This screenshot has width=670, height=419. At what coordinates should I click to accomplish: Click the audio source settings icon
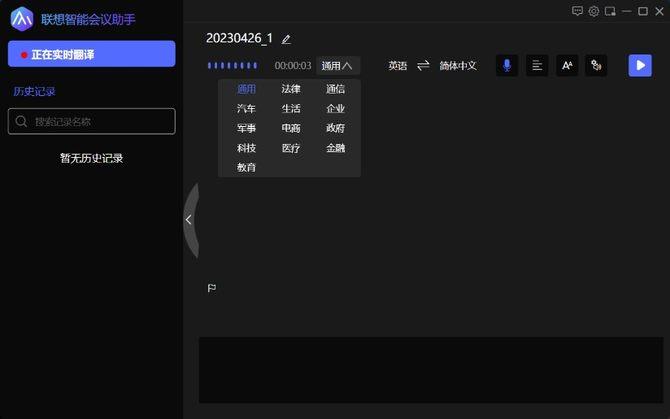[596, 65]
